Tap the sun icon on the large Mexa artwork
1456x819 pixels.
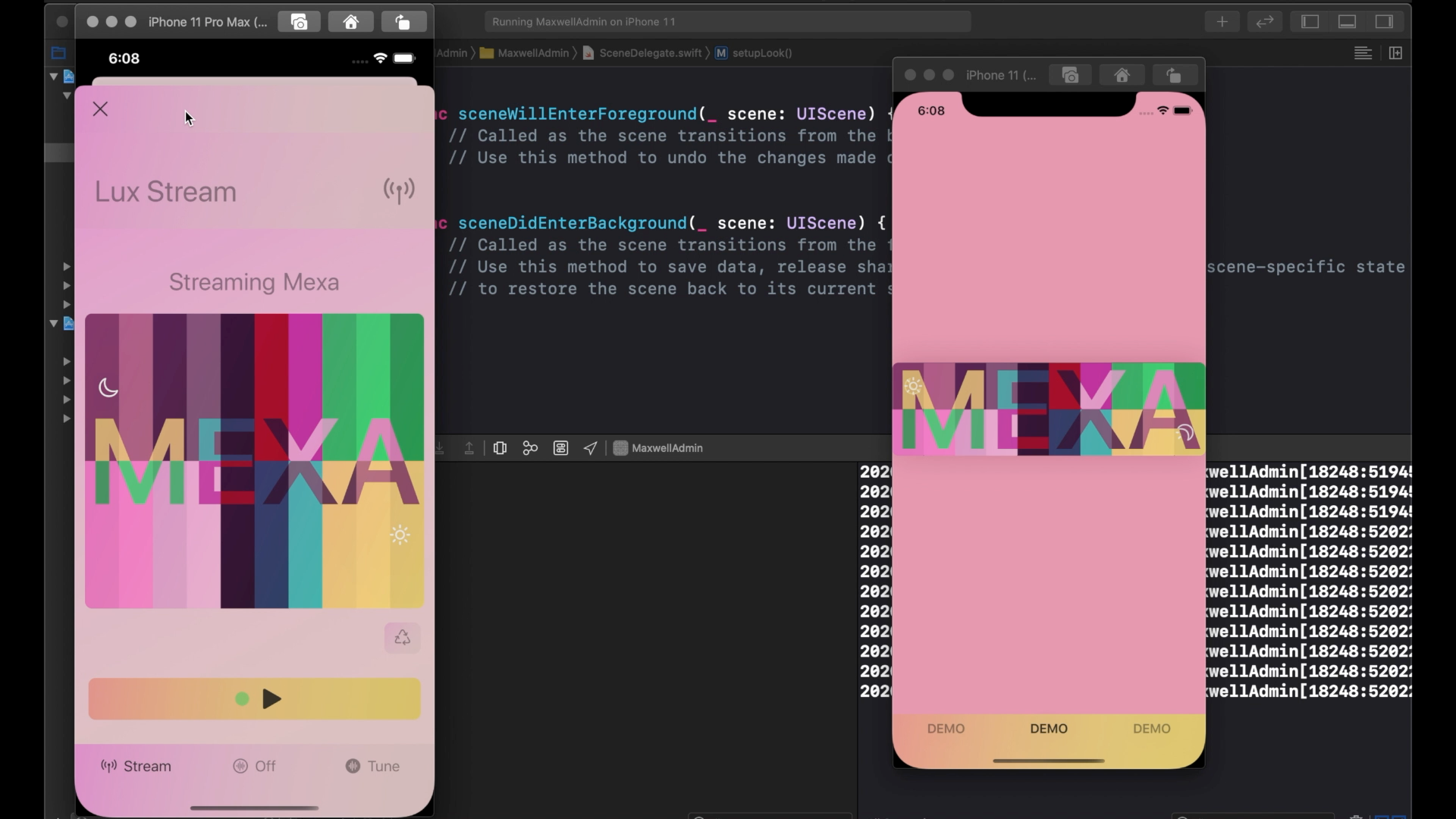click(x=400, y=535)
